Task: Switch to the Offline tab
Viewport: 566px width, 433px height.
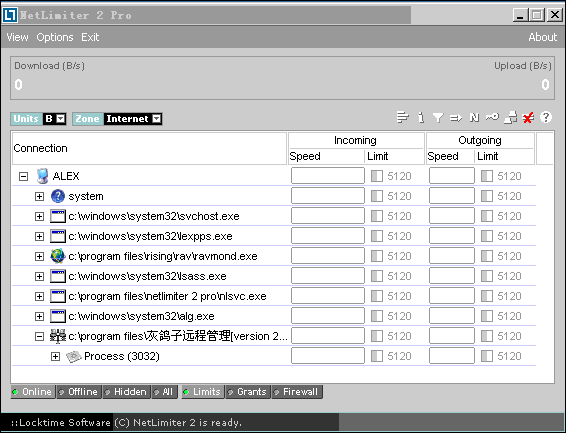Action: click(x=79, y=392)
